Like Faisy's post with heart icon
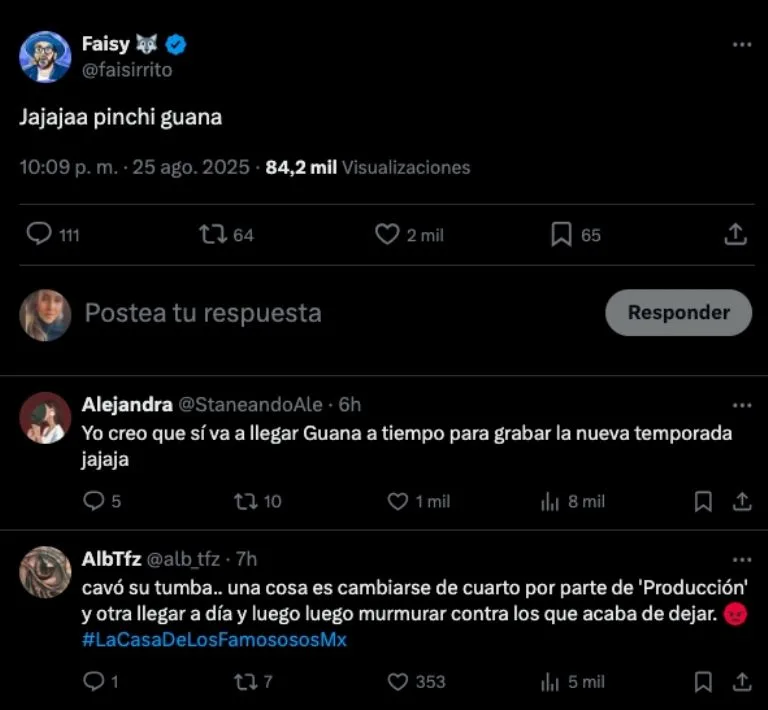Image resolution: width=768 pixels, height=710 pixels. [387, 234]
